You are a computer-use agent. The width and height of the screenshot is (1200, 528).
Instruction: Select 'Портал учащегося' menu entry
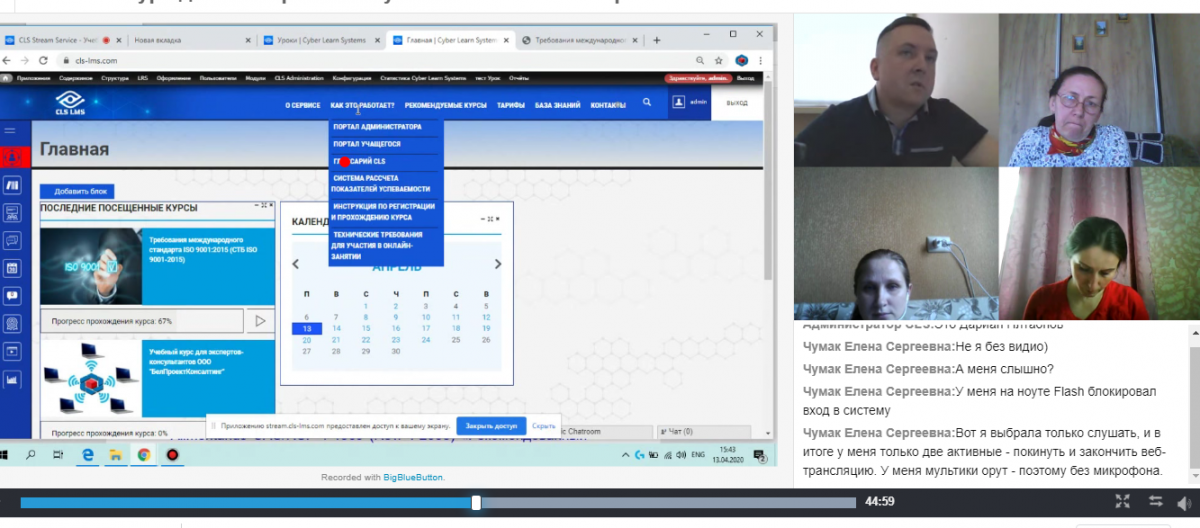click(366, 144)
